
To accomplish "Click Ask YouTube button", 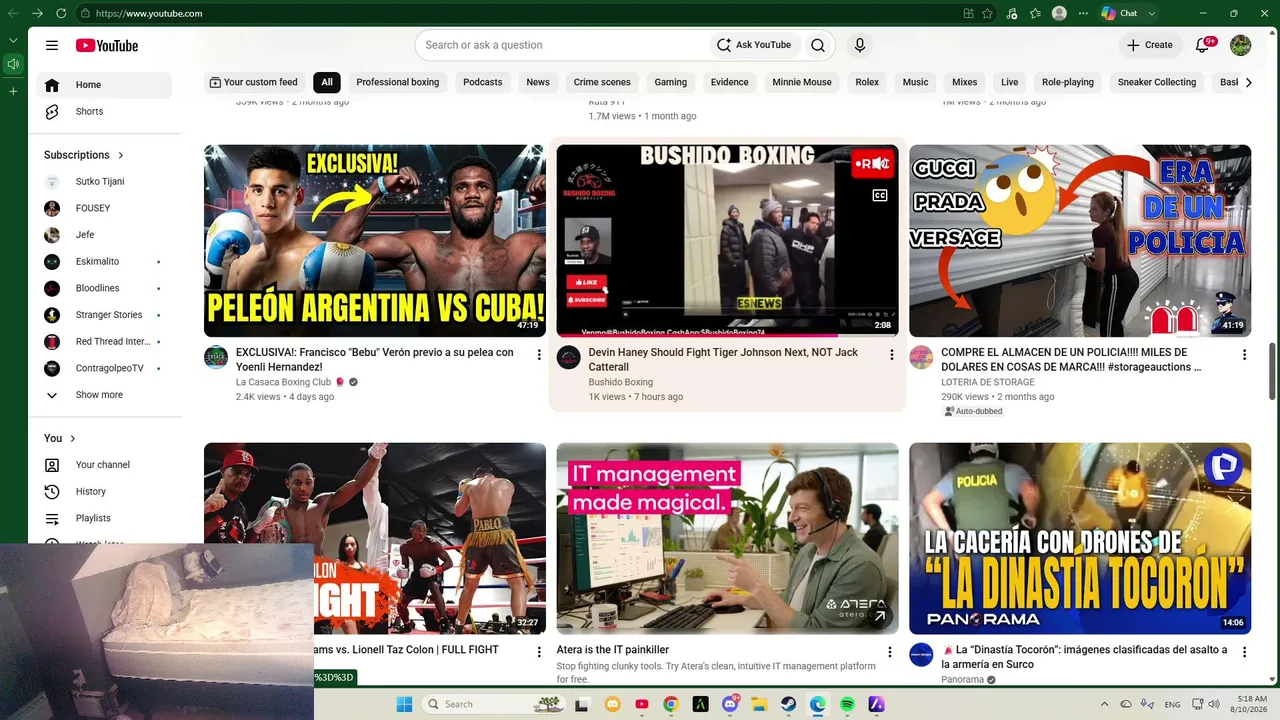I will 754,45.
